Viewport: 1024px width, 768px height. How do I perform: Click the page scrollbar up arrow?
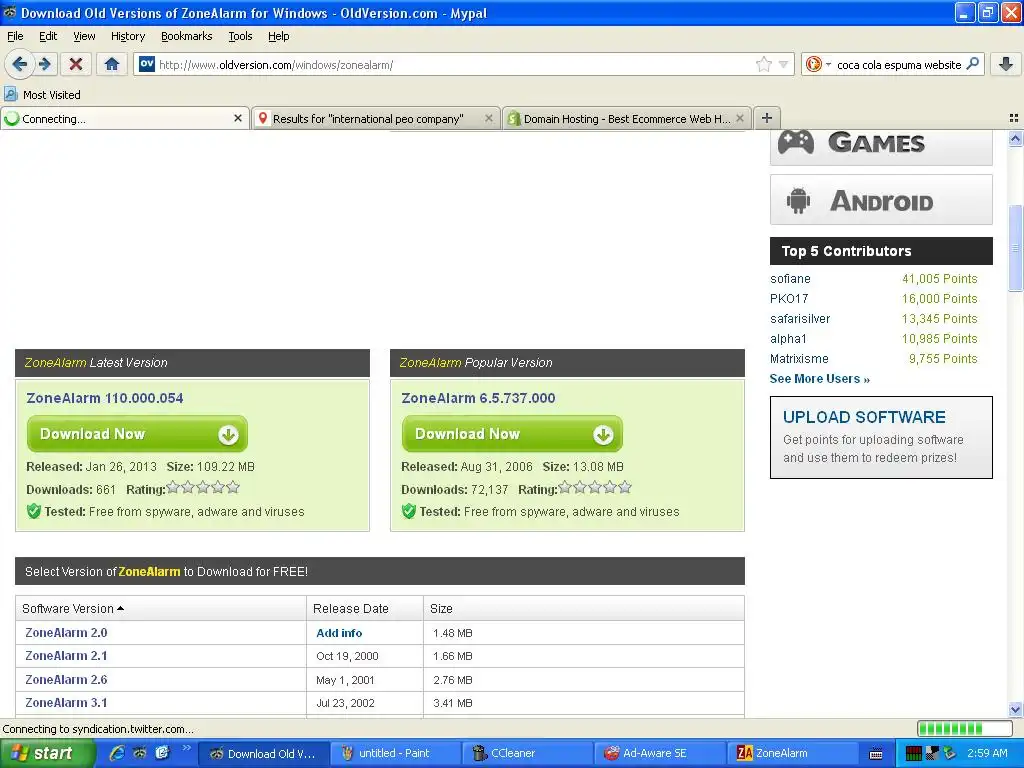click(1015, 138)
